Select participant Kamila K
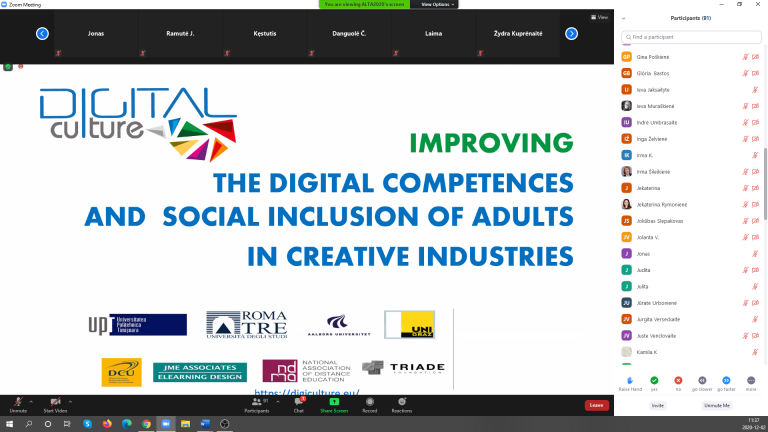768x432 pixels. point(691,352)
